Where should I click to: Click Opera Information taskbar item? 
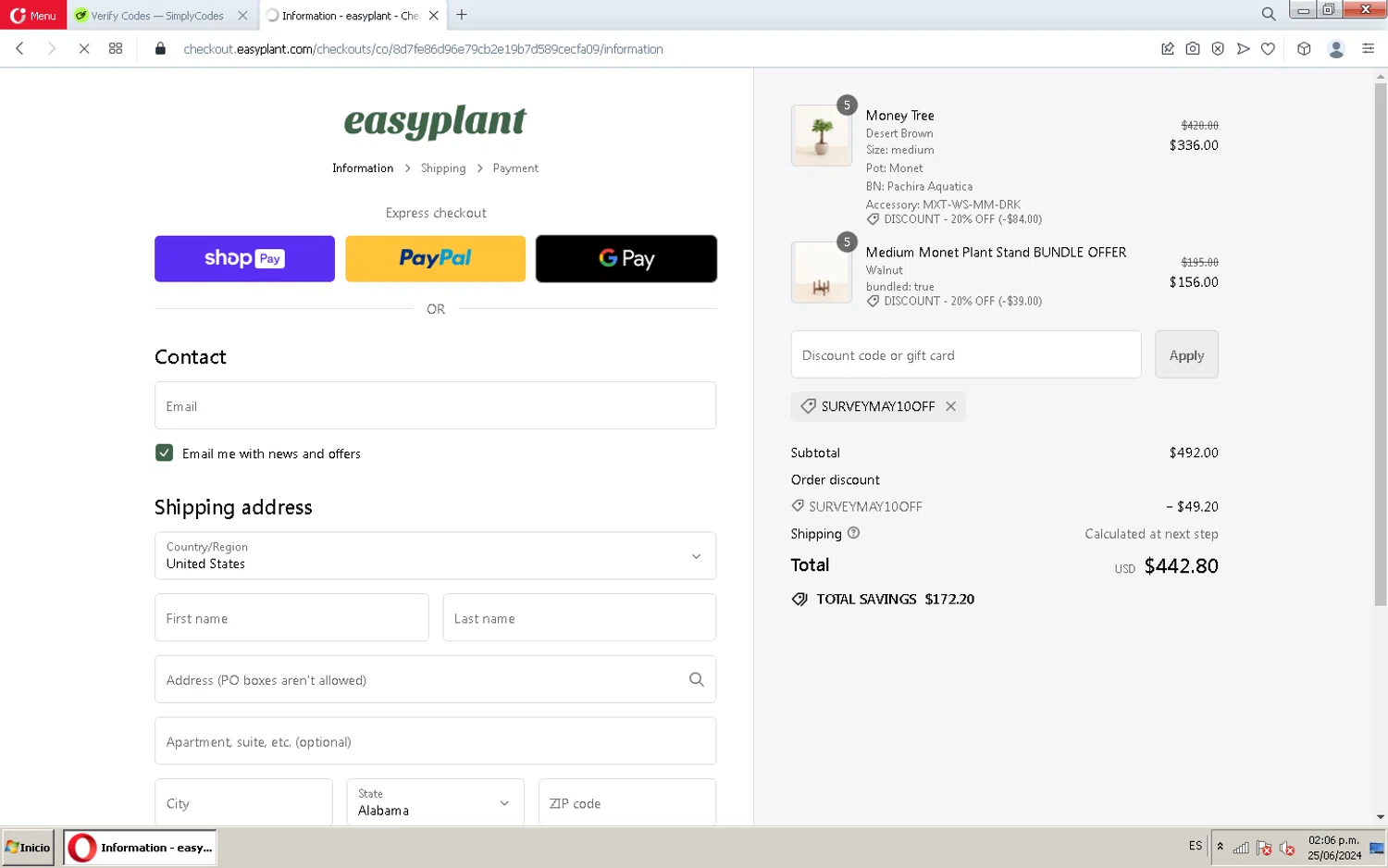[x=140, y=847]
